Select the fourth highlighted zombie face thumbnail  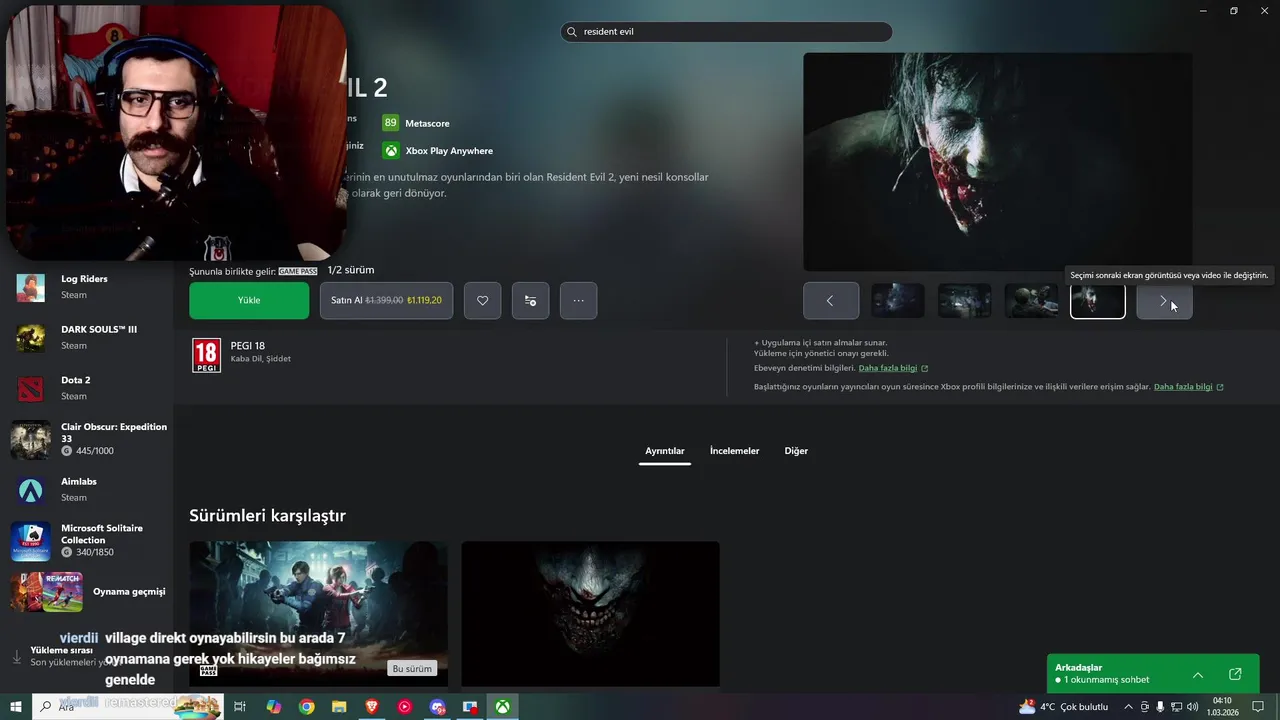tap(1098, 301)
